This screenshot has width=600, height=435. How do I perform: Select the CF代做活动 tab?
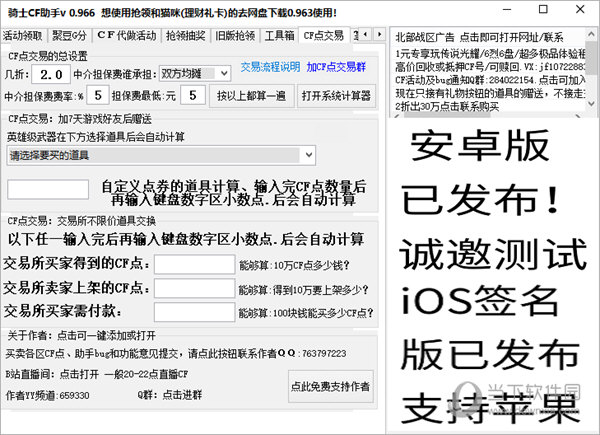(x=126, y=36)
